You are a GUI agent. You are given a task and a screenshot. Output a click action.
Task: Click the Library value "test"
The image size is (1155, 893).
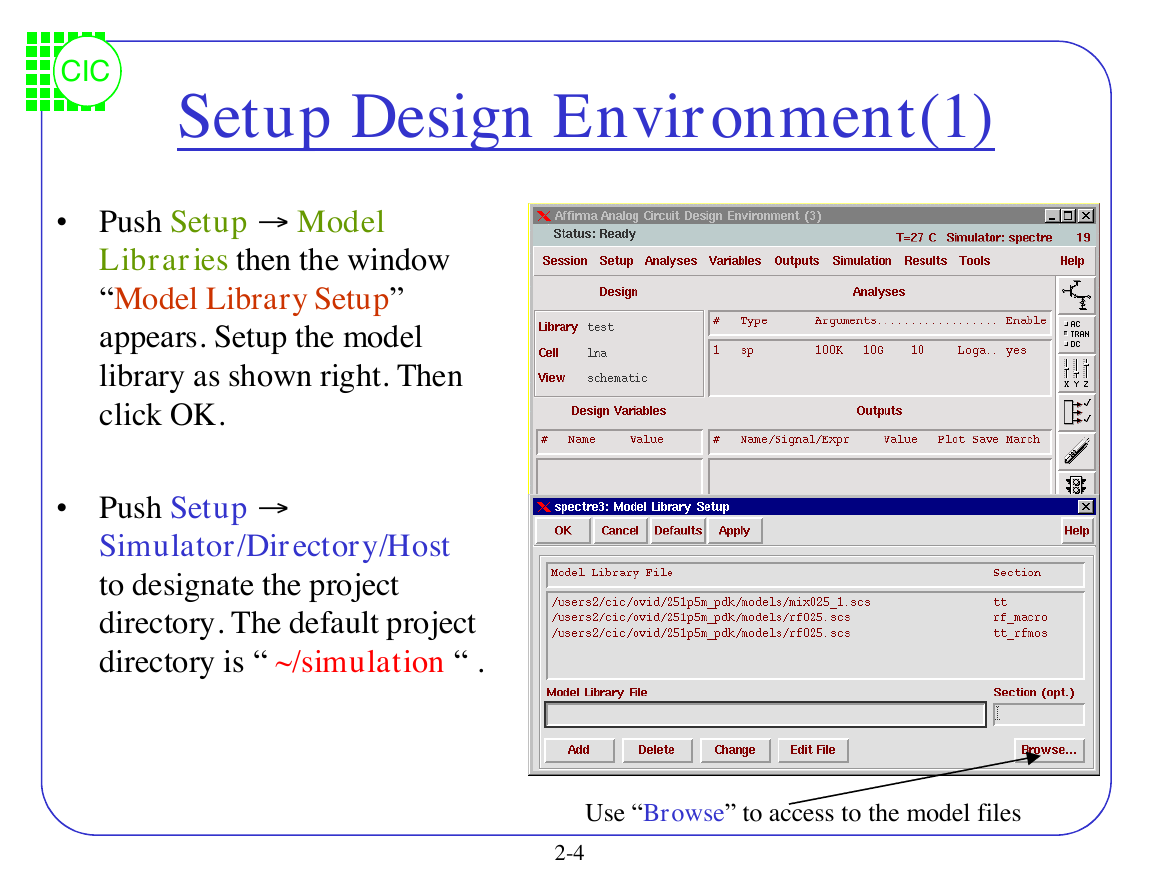600,327
